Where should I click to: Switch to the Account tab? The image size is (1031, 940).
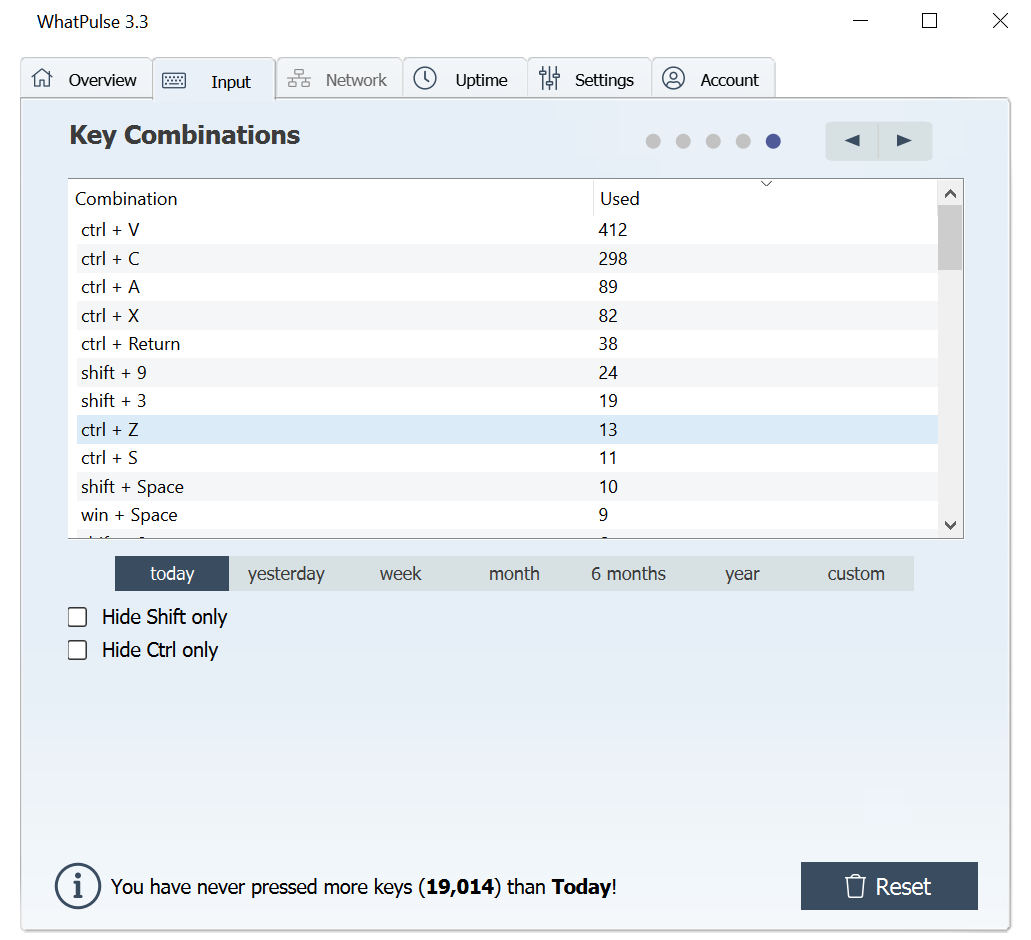point(713,79)
